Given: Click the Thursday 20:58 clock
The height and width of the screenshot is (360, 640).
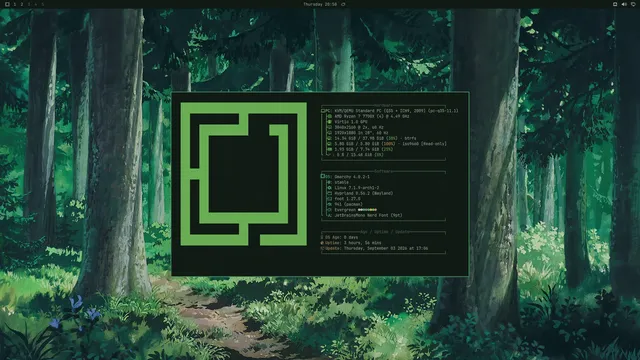Looking at the screenshot, I should tap(320, 4).
